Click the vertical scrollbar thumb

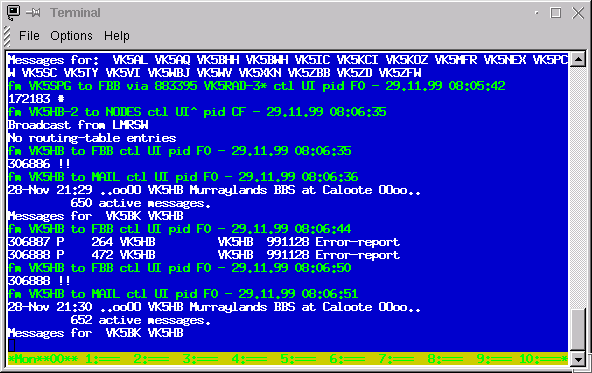(578, 330)
